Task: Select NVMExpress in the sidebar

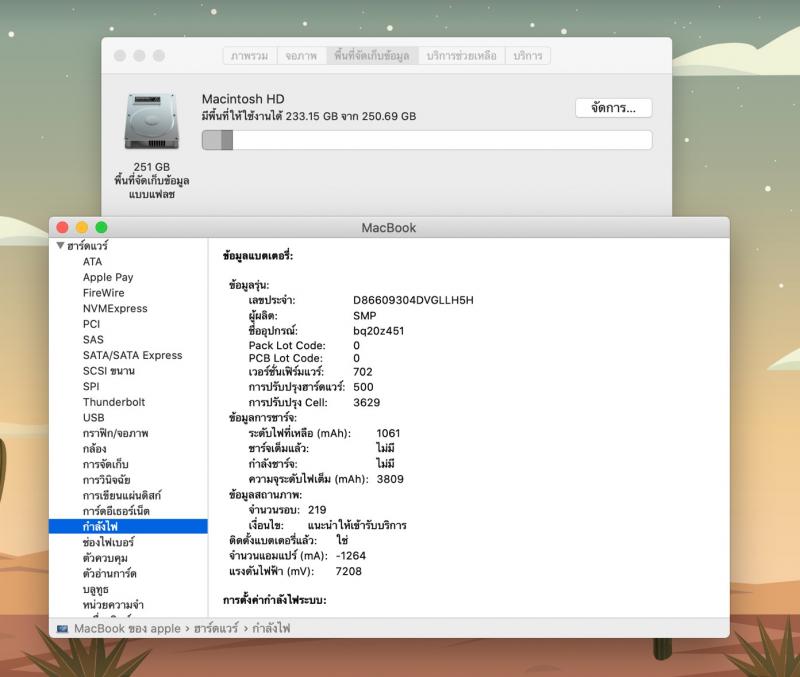Action: [115, 309]
